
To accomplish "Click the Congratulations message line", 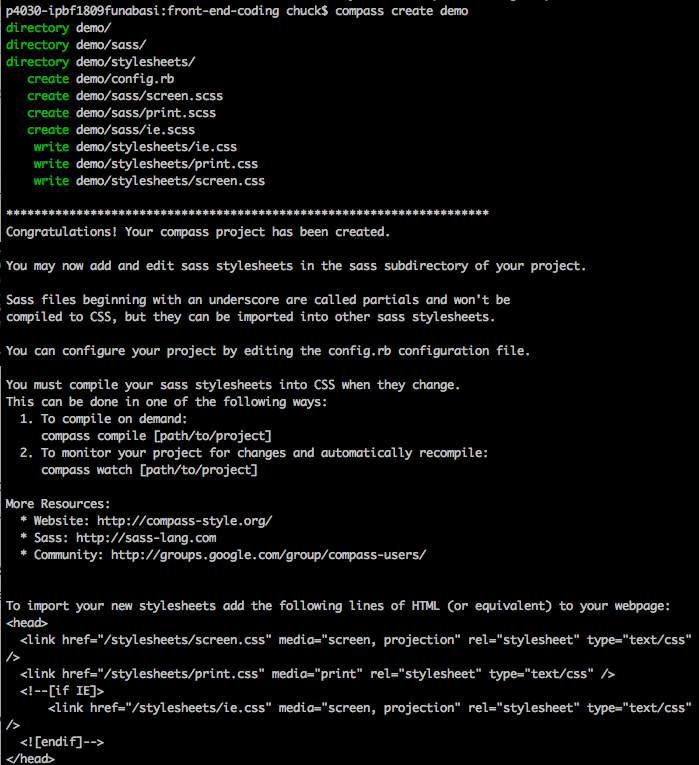I will (198, 232).
